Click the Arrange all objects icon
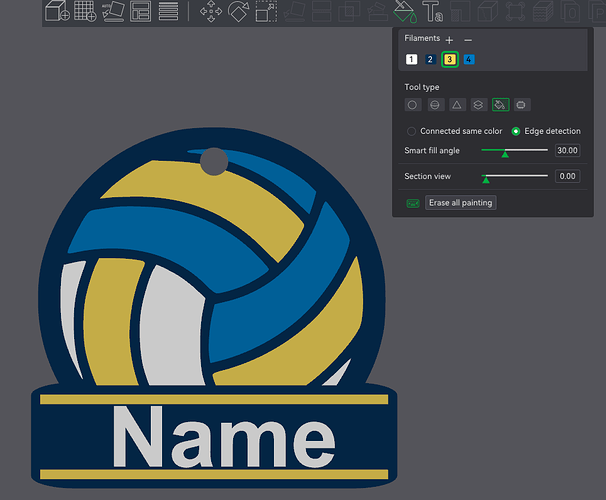Screen dimensions: 606x500 tap(140, 11)
